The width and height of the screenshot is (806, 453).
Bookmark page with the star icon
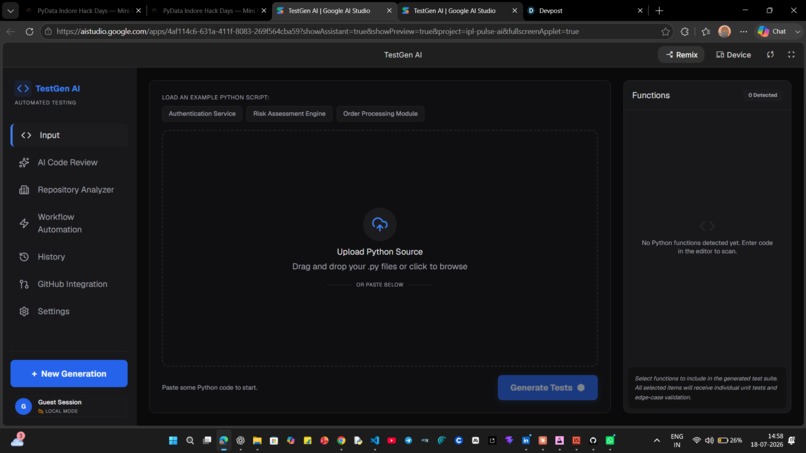[666, 31]
